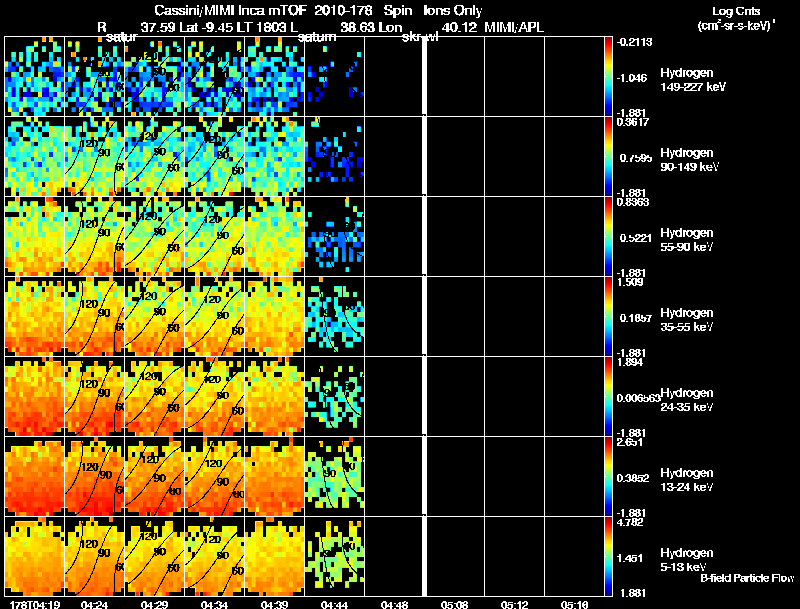Select the 90-149 keV image at 04:19
The width and height of the screenshot is (800, 609).
coord(34,157)
